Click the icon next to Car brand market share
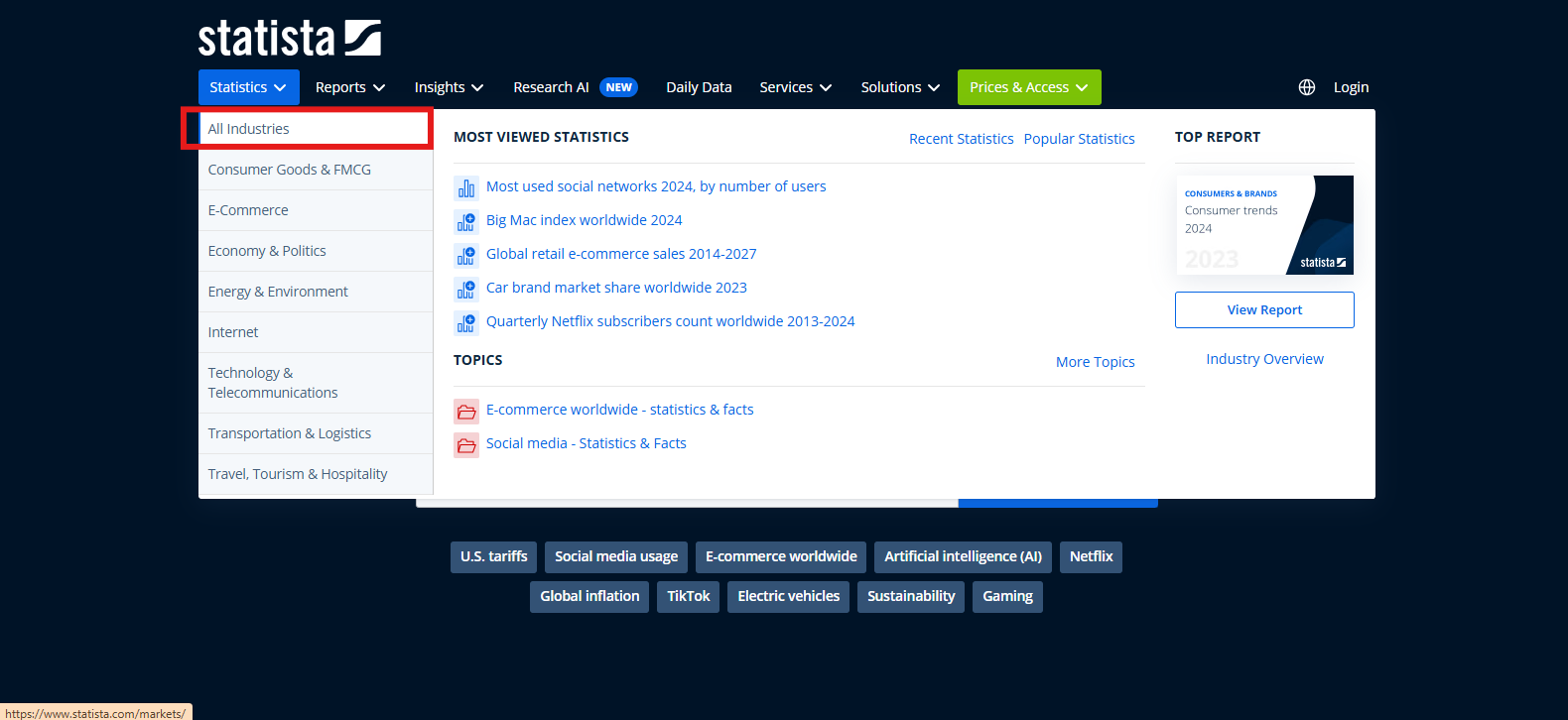The image size is (1568, 720). 465,289
